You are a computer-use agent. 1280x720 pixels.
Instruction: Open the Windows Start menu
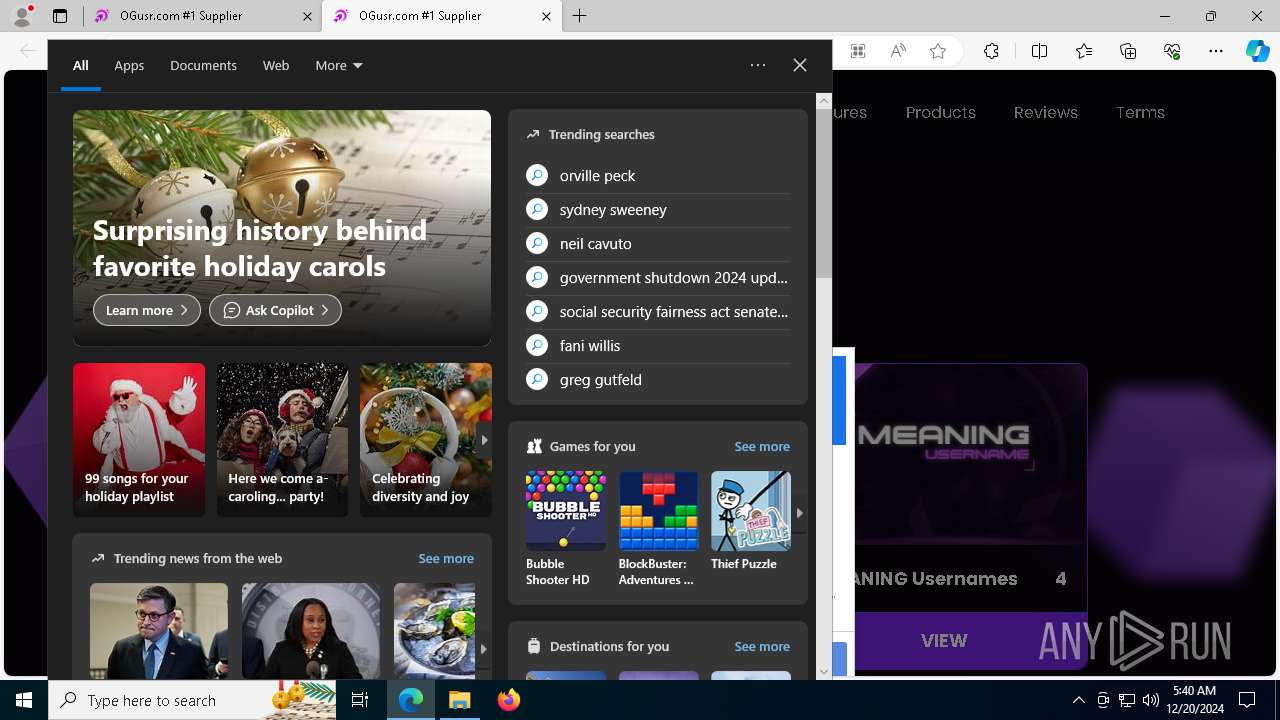(x=24, y=701)
